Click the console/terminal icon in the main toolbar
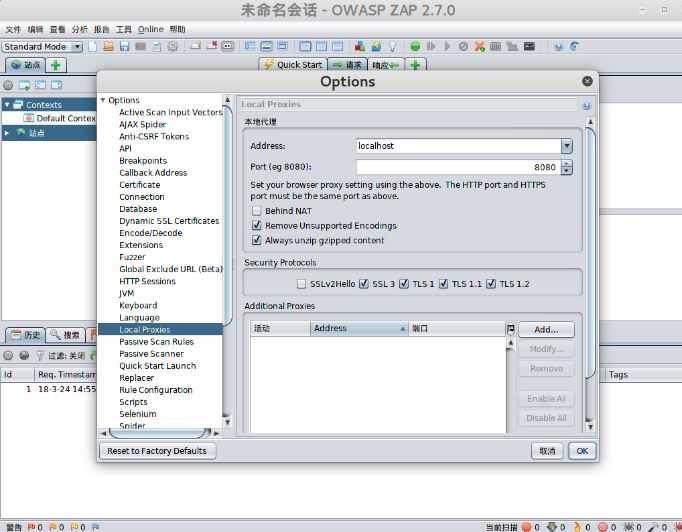682x532 pixels. click(x=529, y=46)
